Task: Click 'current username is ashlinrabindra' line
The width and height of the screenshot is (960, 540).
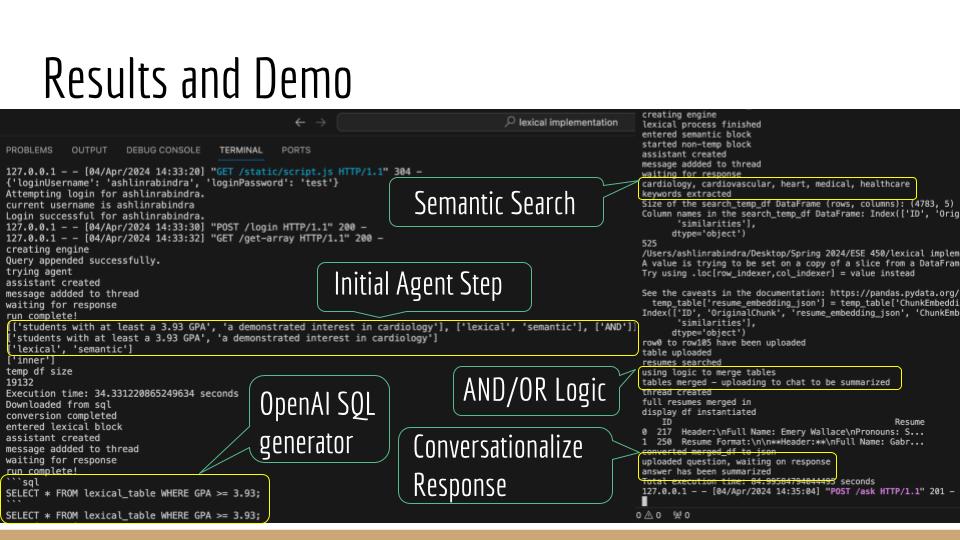Action: (x=100, y=205)
